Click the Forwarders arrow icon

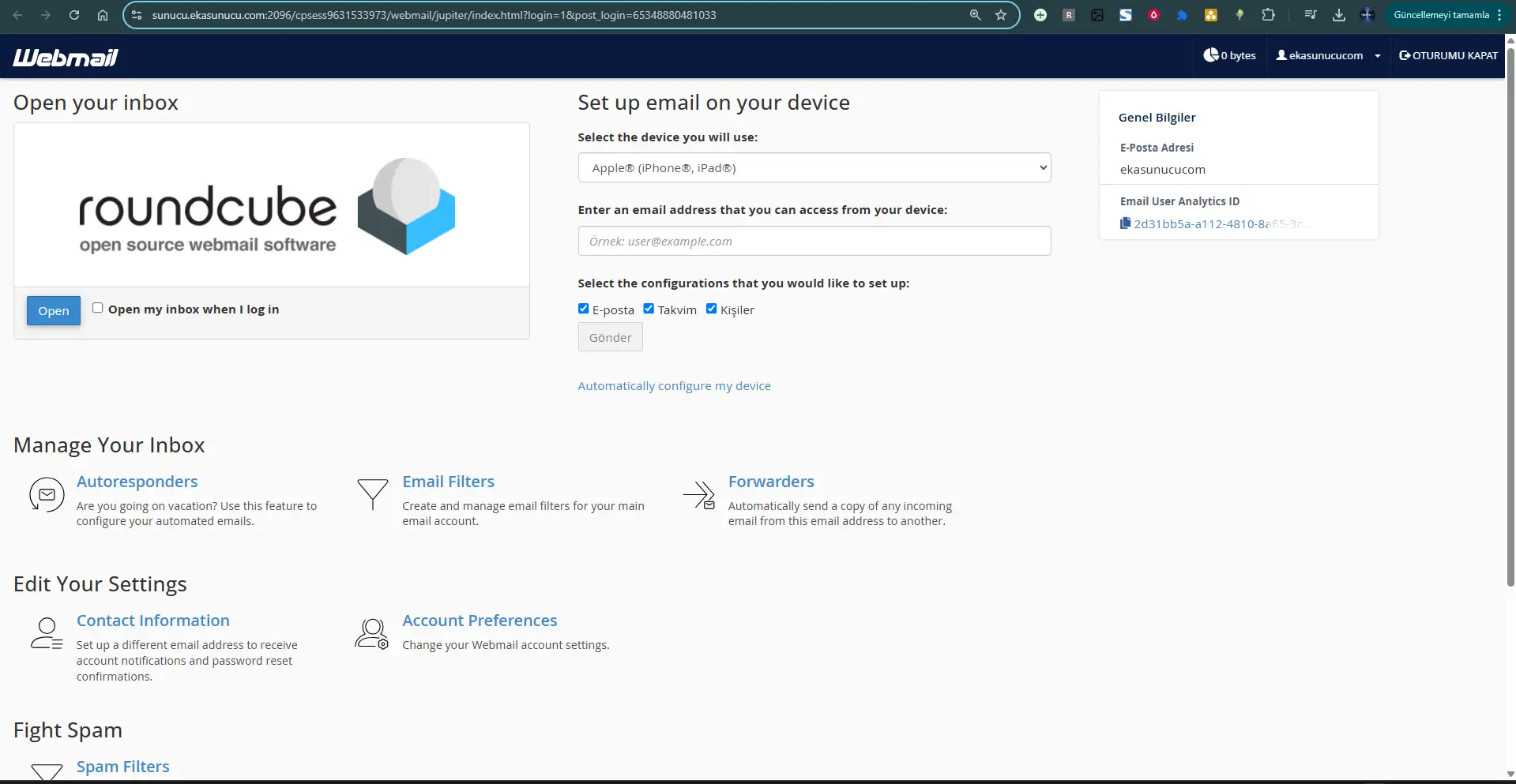point(699,495)
